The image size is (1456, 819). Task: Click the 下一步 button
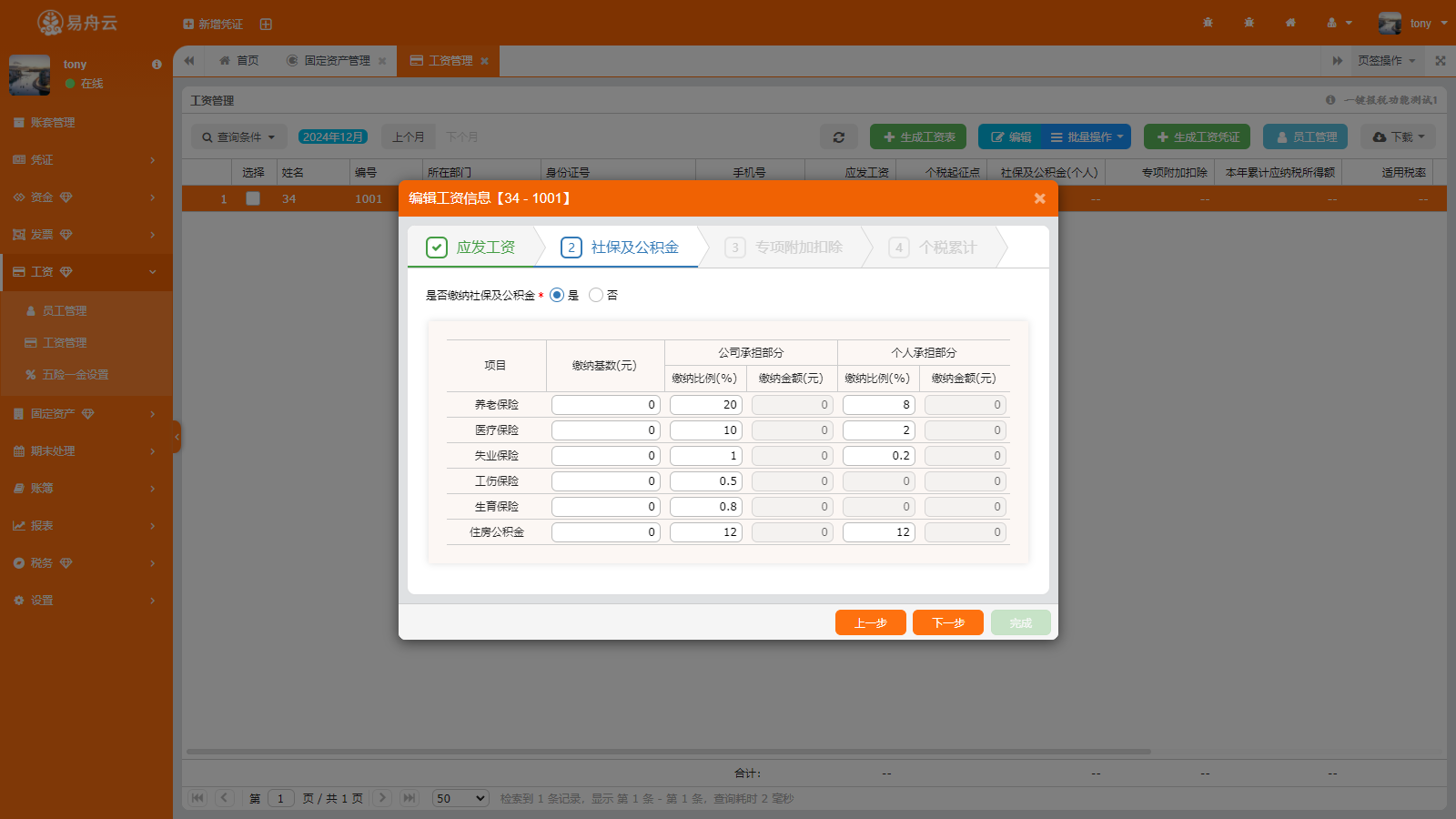coord(947,622)
